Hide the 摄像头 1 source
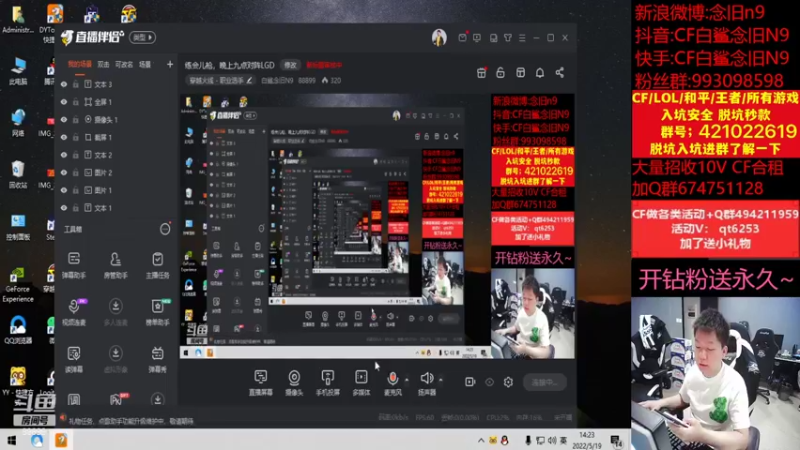 coord(64,119)
